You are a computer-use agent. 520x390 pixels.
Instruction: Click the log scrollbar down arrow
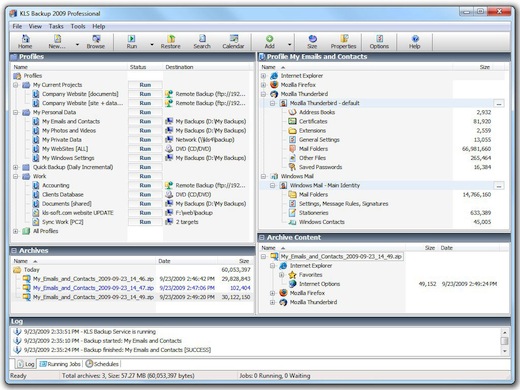(x=505, y=351)
